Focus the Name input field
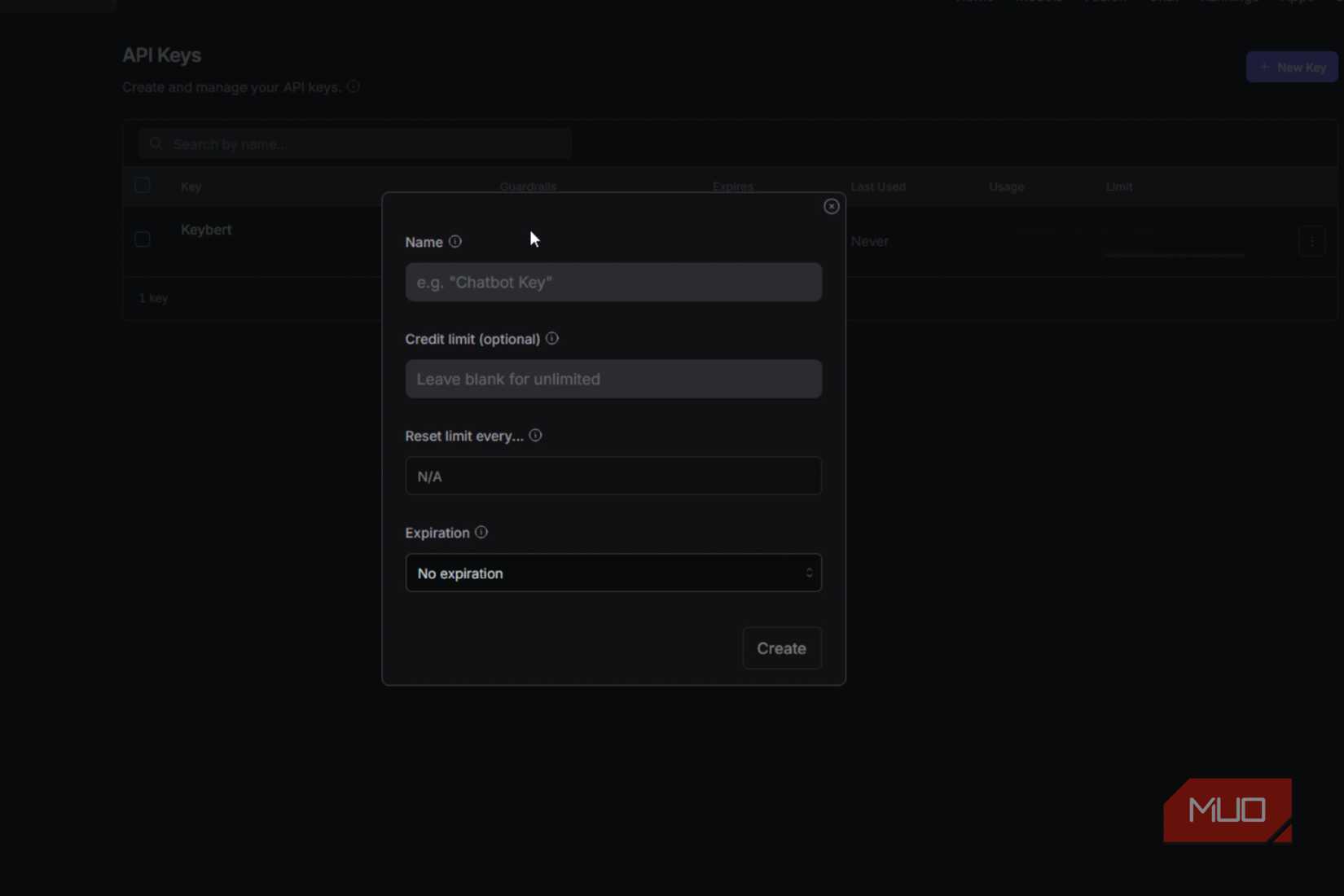Screen dimensions: 1344x896 pos(613,282)
